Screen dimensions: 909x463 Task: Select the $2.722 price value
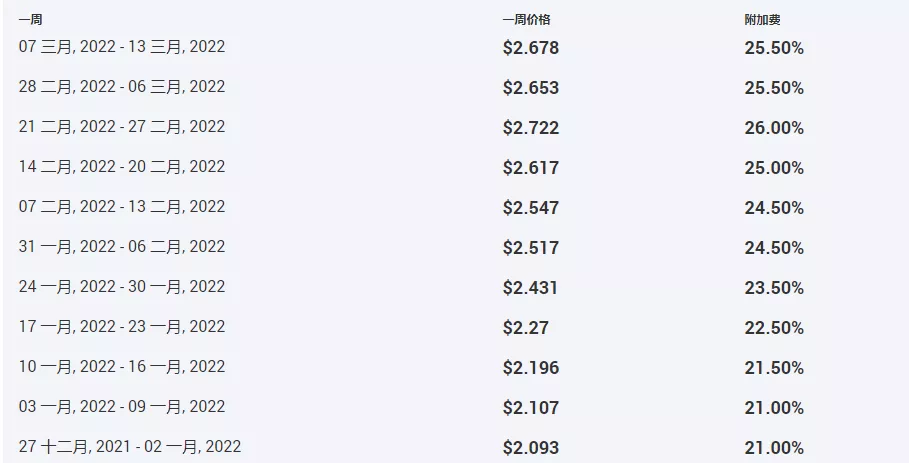coord(531,128)
